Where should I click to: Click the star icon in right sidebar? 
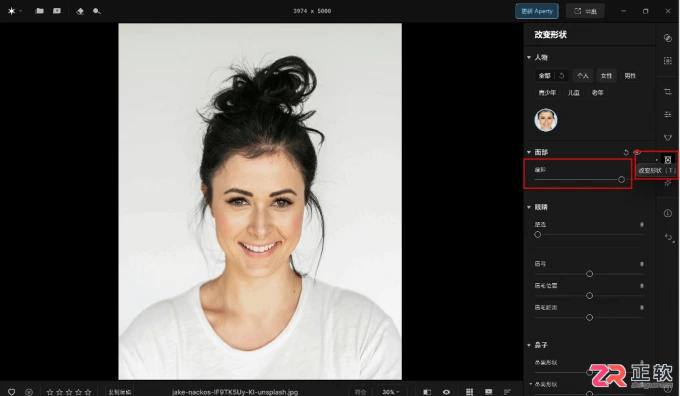click(x=667, y=183)
